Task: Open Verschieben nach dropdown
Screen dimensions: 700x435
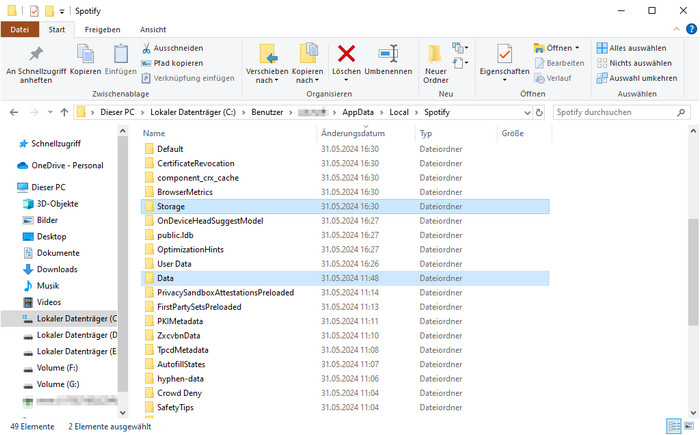Action: 267,80
